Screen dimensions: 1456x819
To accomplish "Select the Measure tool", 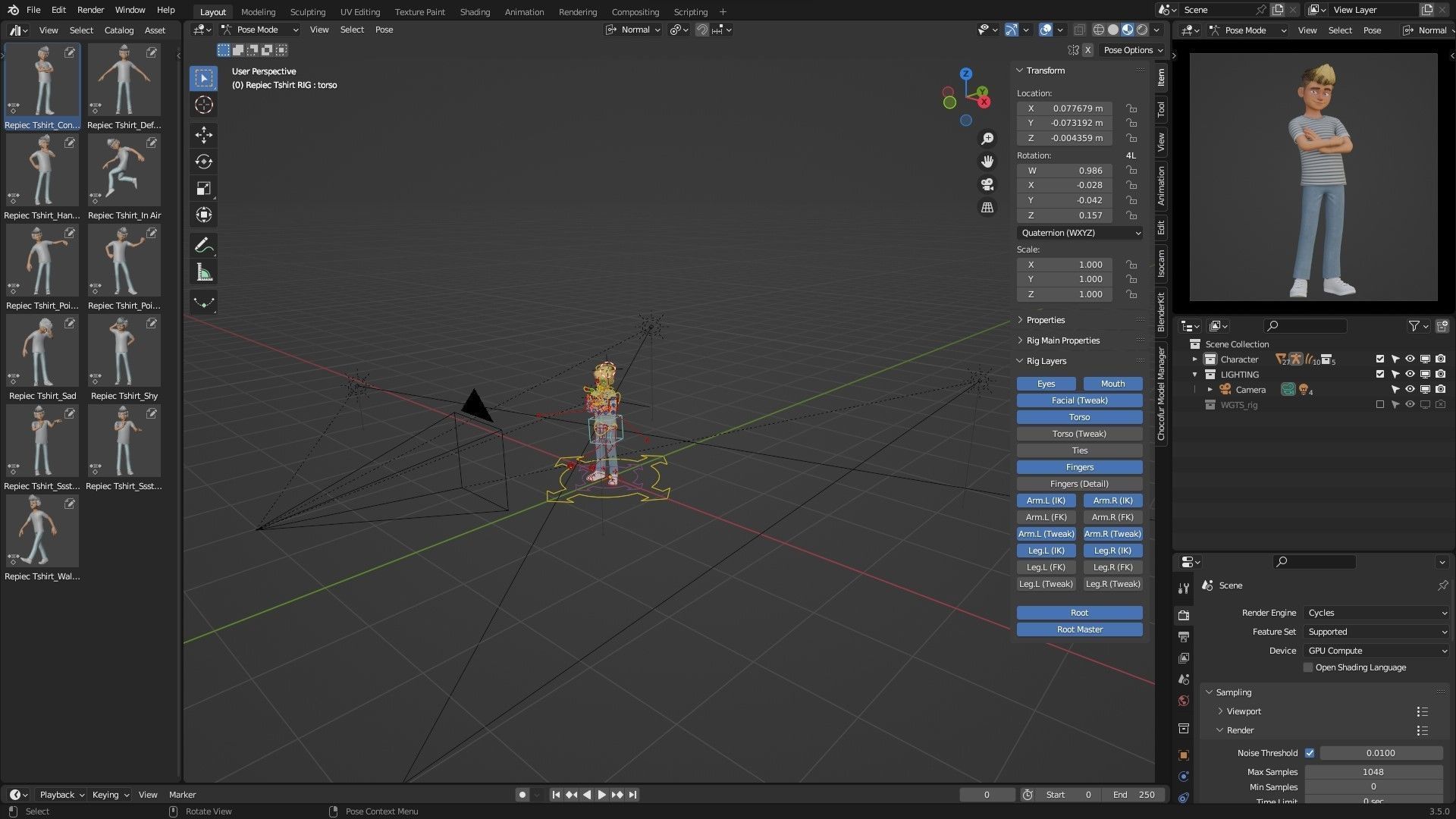I will pos(203,272).
